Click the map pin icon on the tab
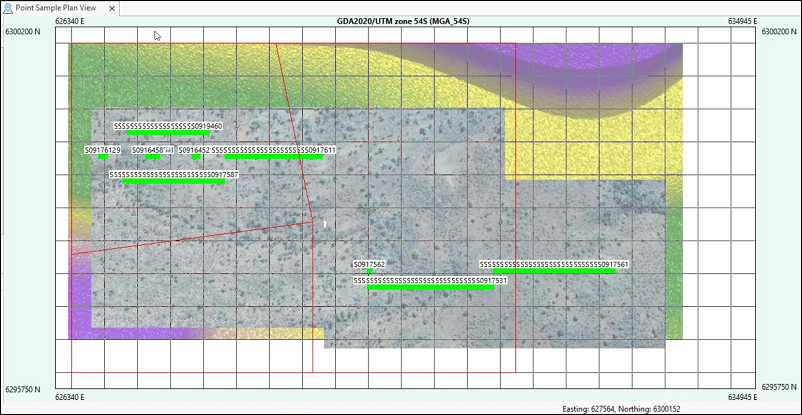This screenshot has height=415, width=802. click(8, 8)
